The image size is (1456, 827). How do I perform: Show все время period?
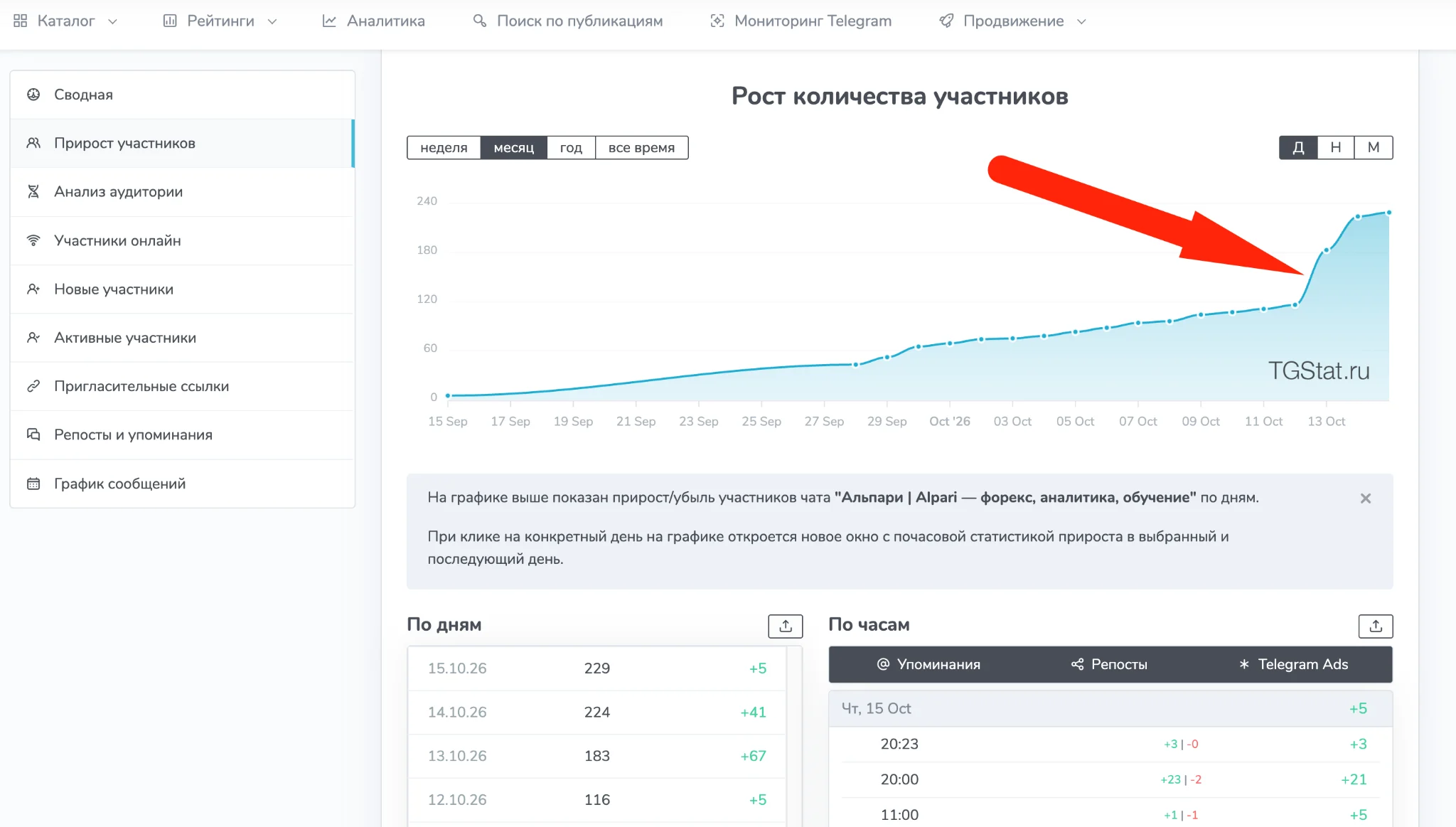coord(641,148)
